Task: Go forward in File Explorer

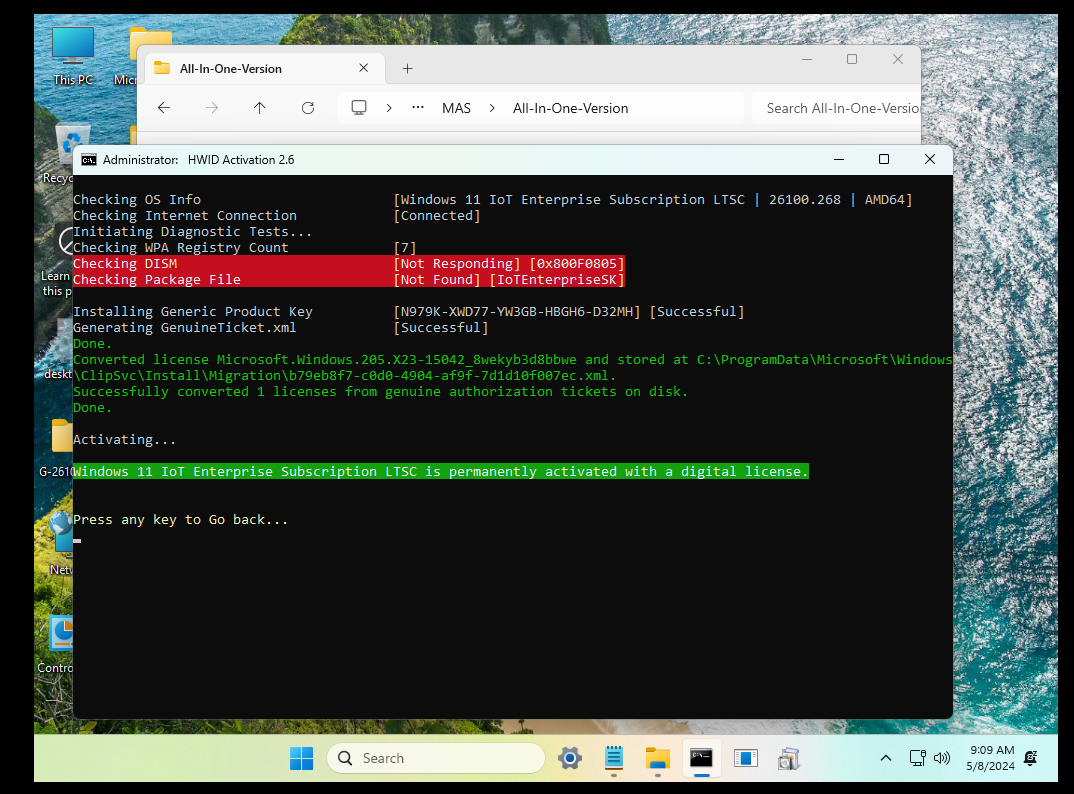Action: 212,108
